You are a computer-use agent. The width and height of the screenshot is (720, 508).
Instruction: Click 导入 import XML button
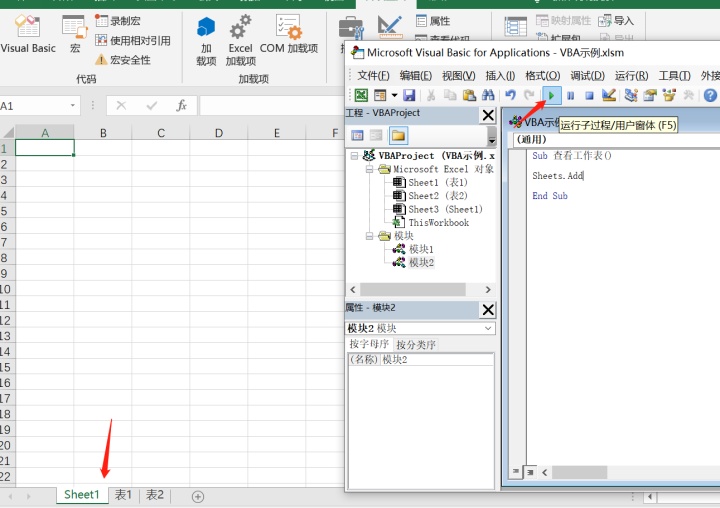616,21
